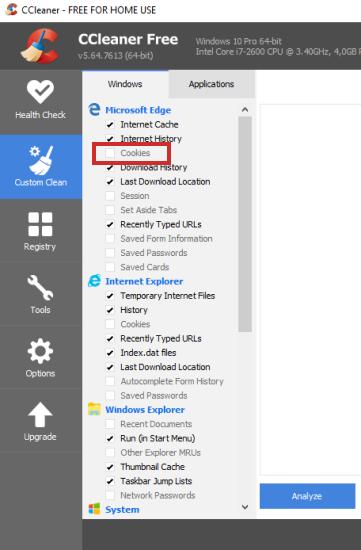The image size is (361, 550).
Task: Click the scrollbar up arrow
Action: 245,110
